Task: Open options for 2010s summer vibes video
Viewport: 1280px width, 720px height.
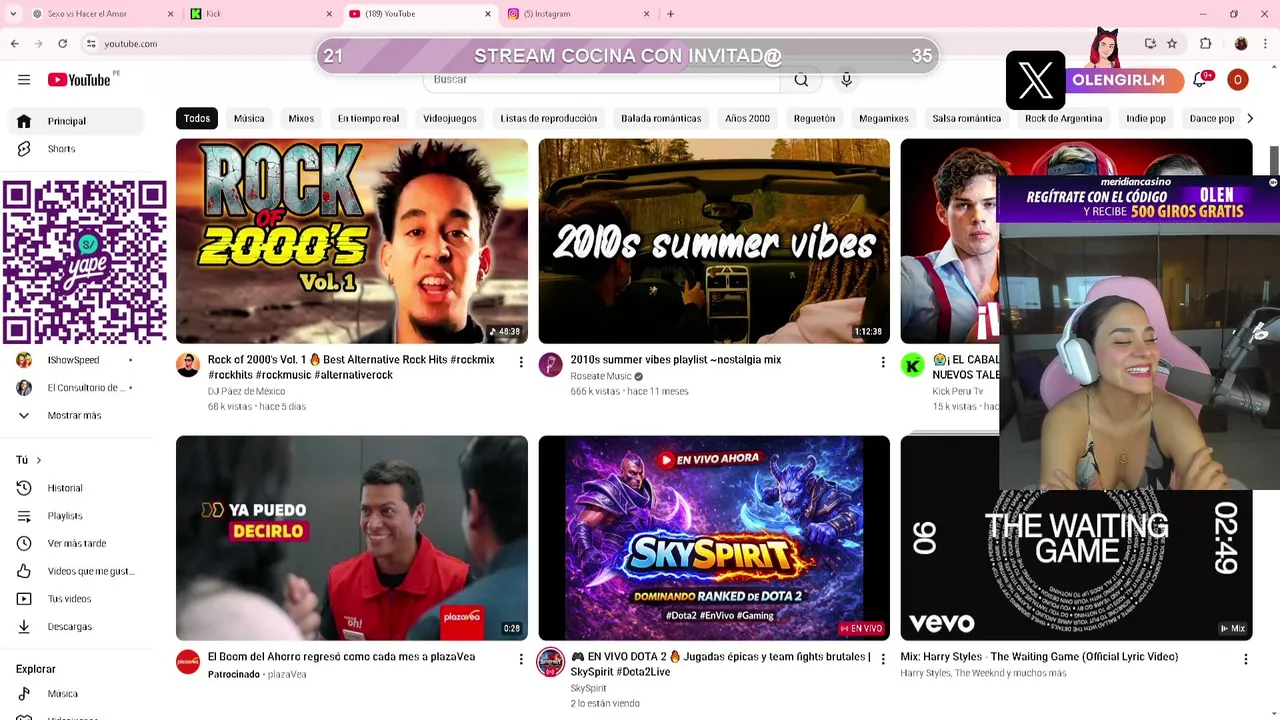Action: 882,362
